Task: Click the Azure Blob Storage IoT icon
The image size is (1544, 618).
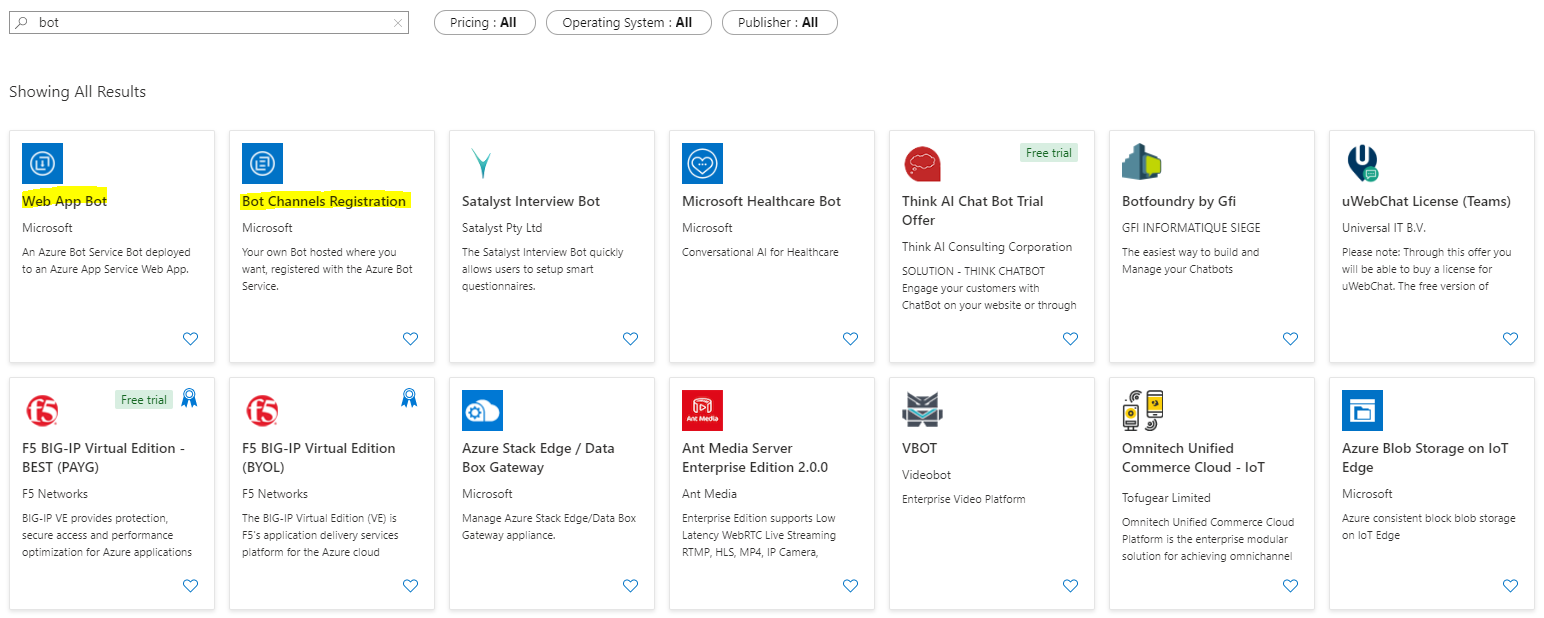Action: coord(1362,410)
